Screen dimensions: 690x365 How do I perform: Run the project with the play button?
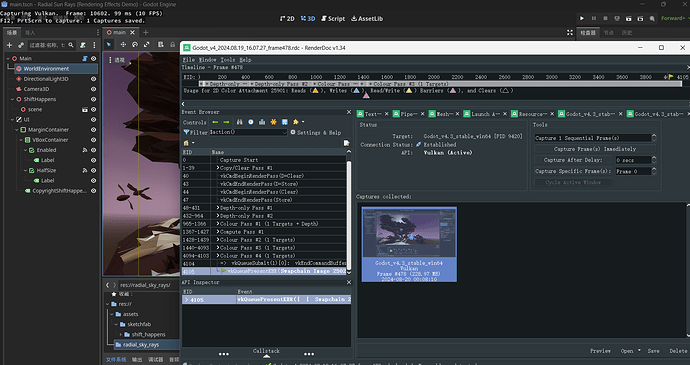582,18
